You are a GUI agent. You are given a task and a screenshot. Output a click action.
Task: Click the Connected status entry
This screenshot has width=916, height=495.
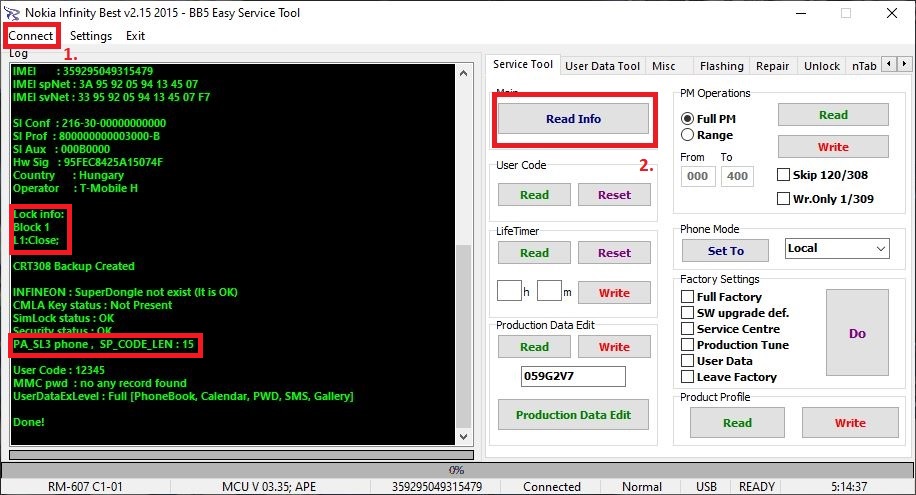(x=551, y=487)
